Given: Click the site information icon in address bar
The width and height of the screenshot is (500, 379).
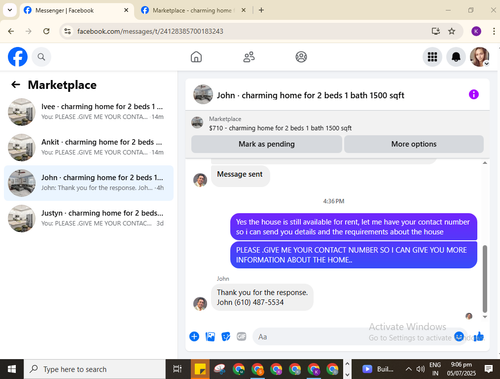Looking at the screenshot, I should click(68, 31).
